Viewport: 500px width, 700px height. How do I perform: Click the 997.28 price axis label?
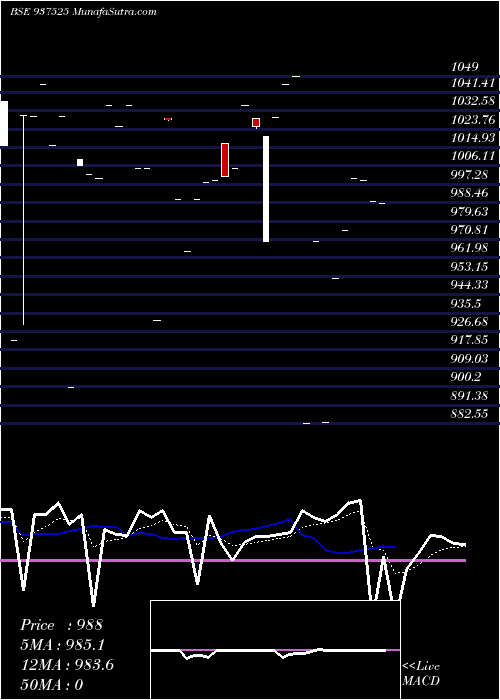coord(470,175)
